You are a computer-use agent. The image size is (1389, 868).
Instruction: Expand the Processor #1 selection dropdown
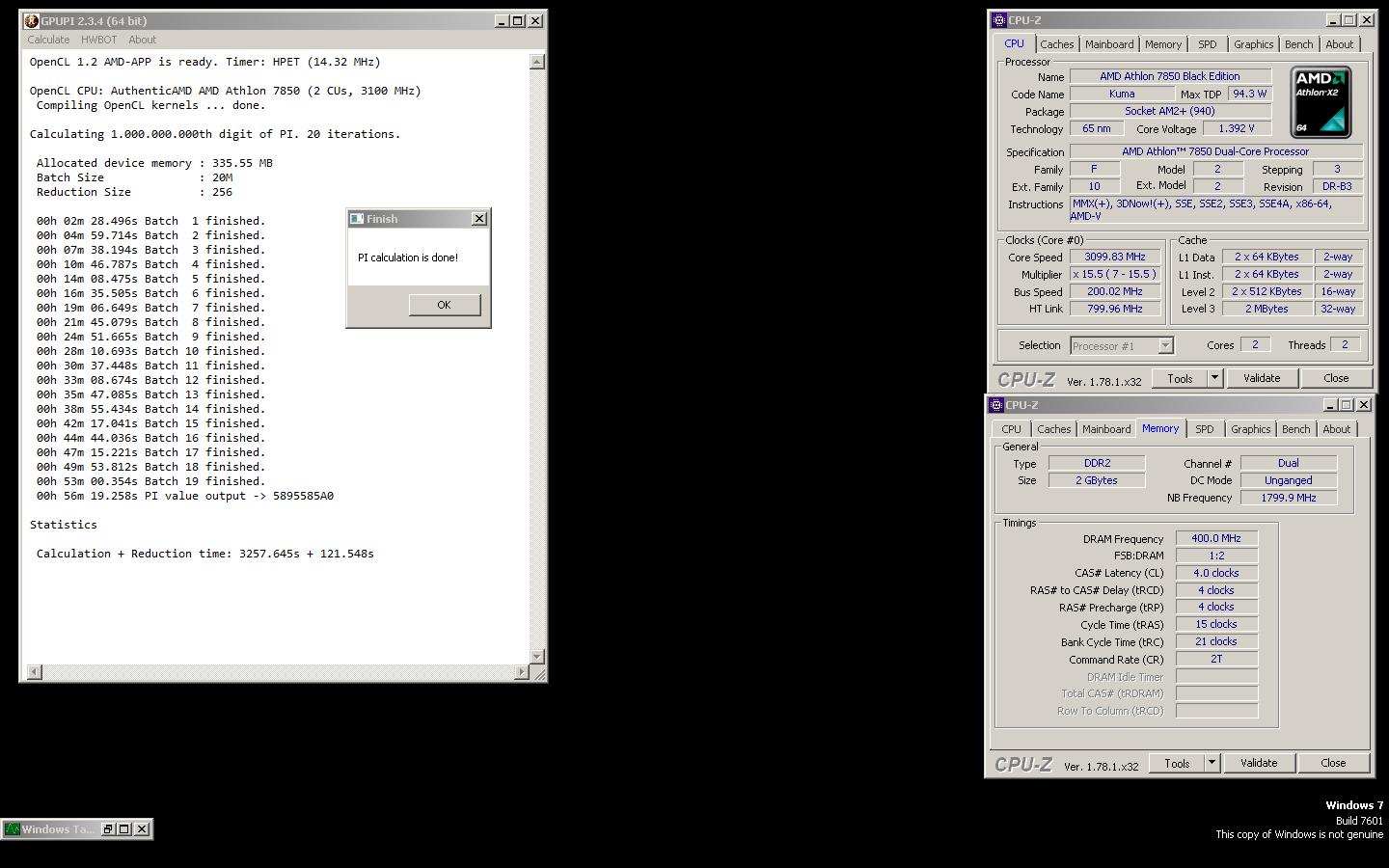coord(1165,345)
